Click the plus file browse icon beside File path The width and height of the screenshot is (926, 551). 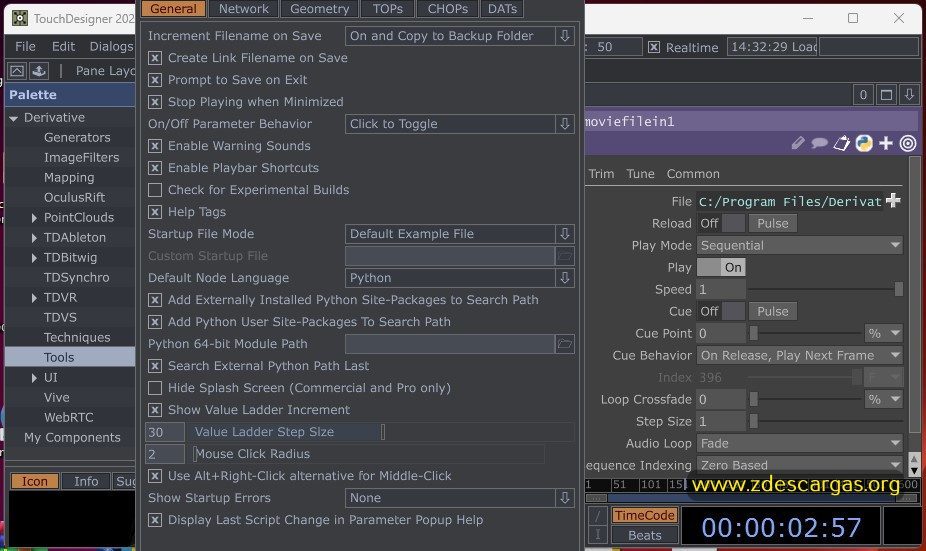coord(893,201)
